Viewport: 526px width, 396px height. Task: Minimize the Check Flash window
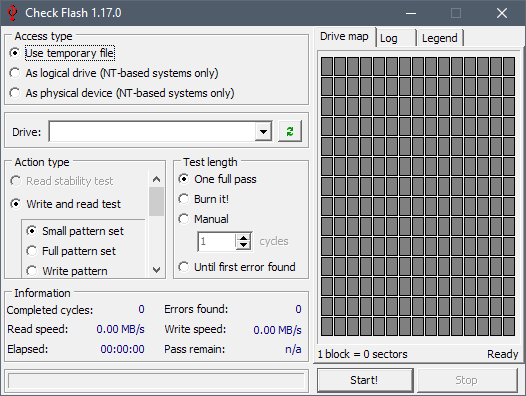pyautogui.click(x=411, y=13)
